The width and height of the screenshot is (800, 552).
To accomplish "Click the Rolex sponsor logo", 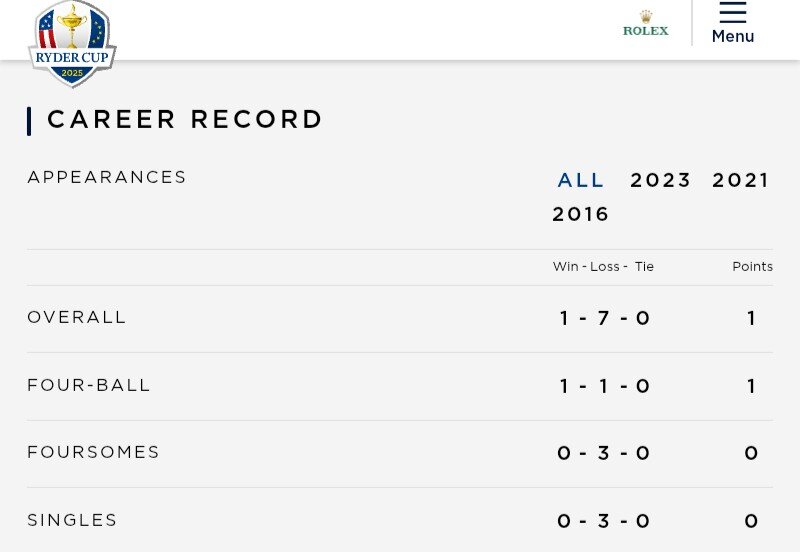I will tap(645, 23).
